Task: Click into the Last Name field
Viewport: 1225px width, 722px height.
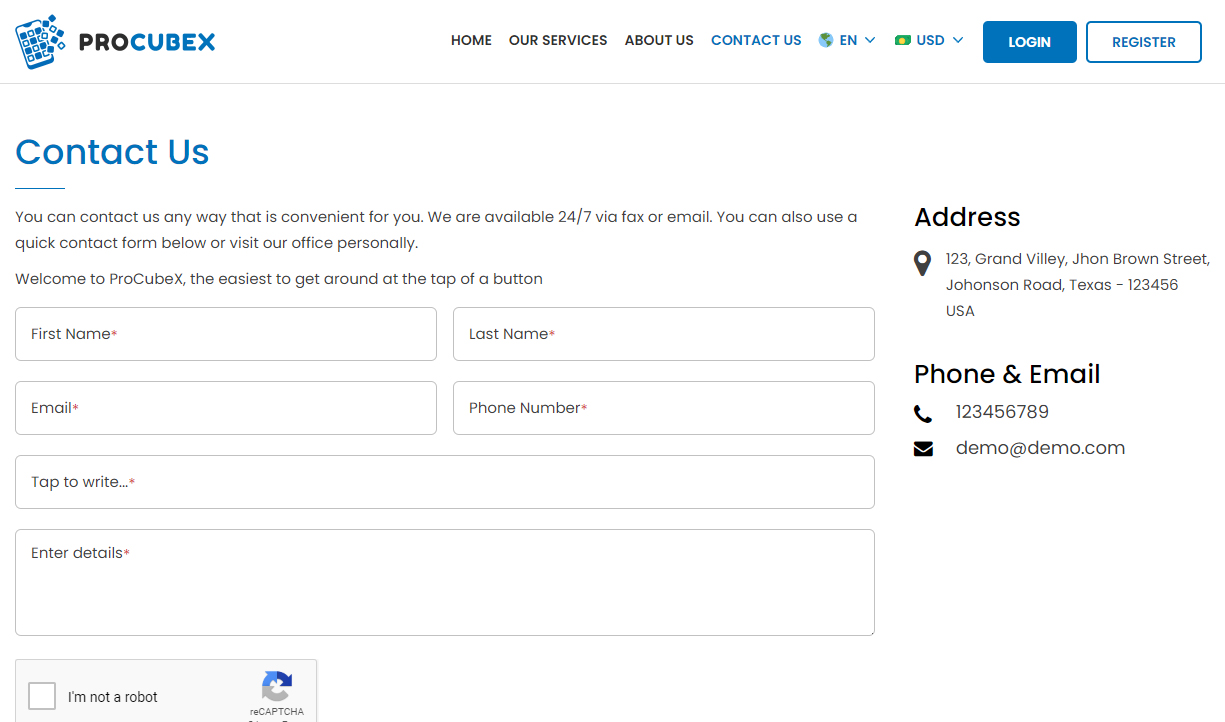Action: tap(664, 334)
